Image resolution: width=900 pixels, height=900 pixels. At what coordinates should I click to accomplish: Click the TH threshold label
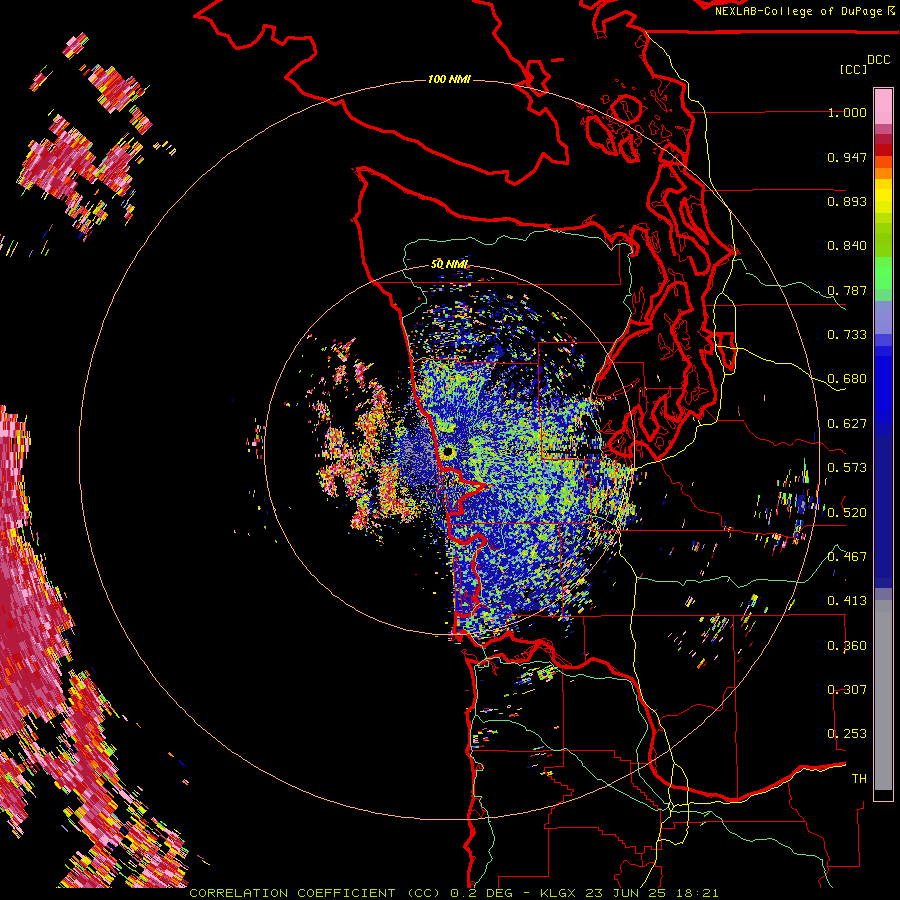pyautogui.click(x=859, y=778)
